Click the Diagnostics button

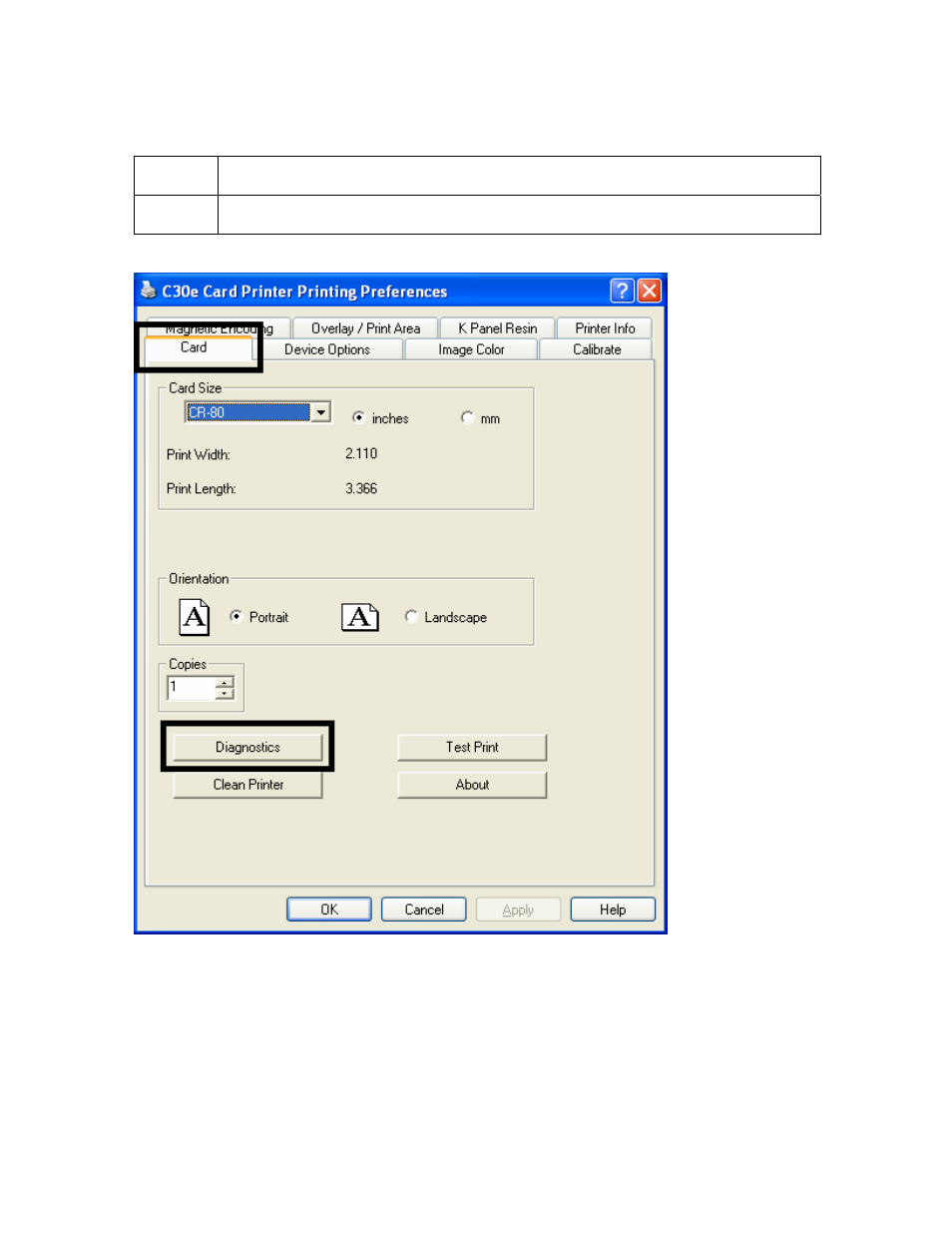point(247,747)
